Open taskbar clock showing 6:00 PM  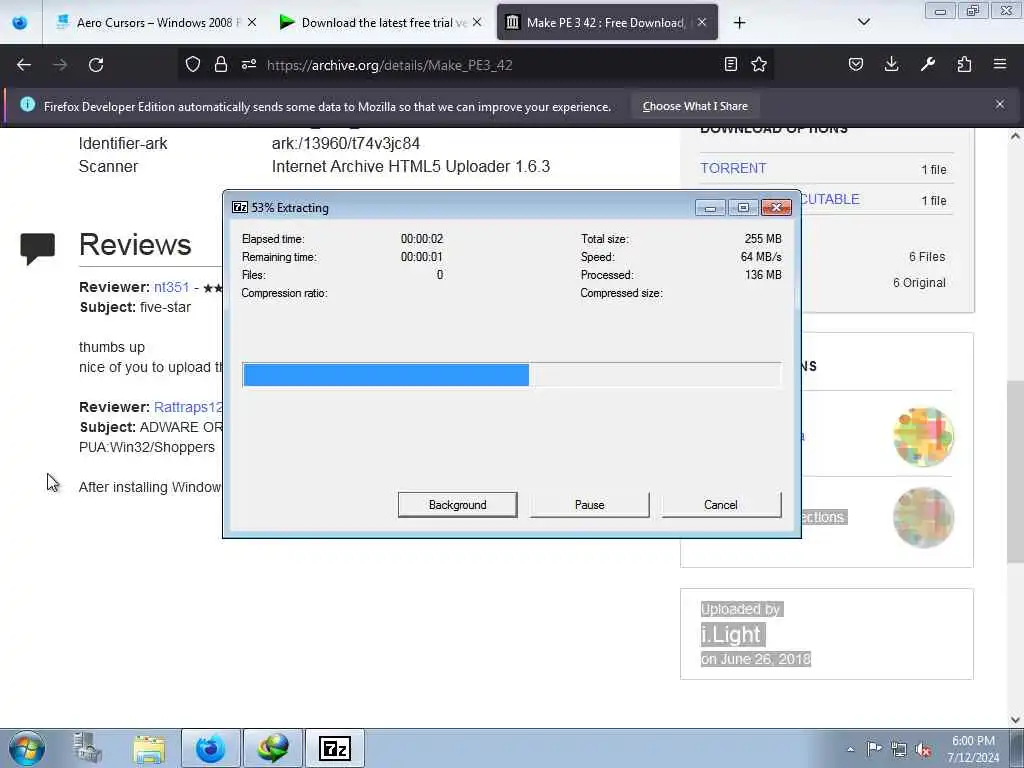click(973, 749)
